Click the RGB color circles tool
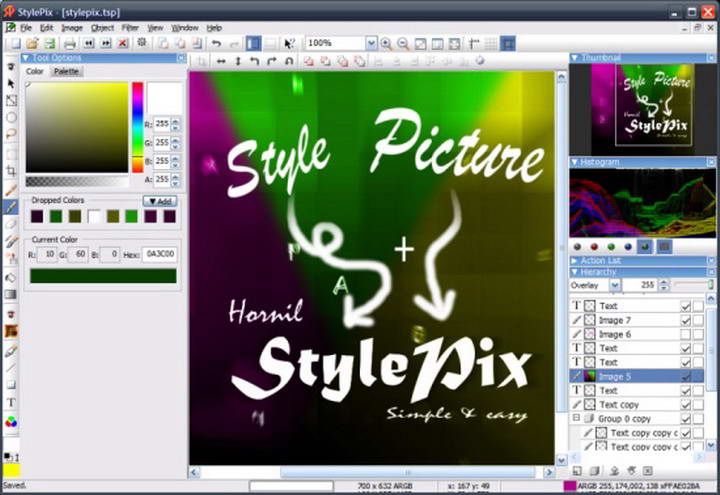Viewport: 720px width, 495px height. pyautogui.click(x=11, y=422)
